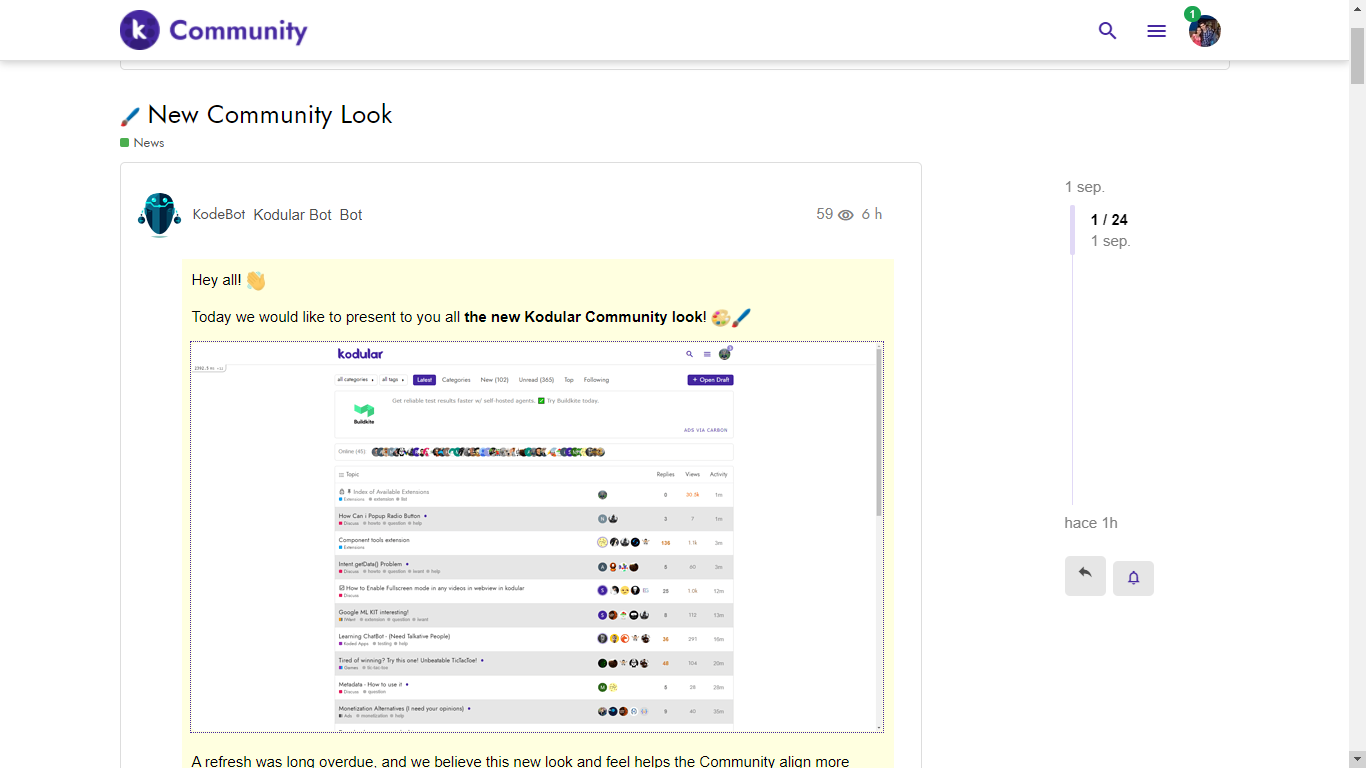
Task: Jump to the 1 sep. timeline start
Action: coord(1085,187)
